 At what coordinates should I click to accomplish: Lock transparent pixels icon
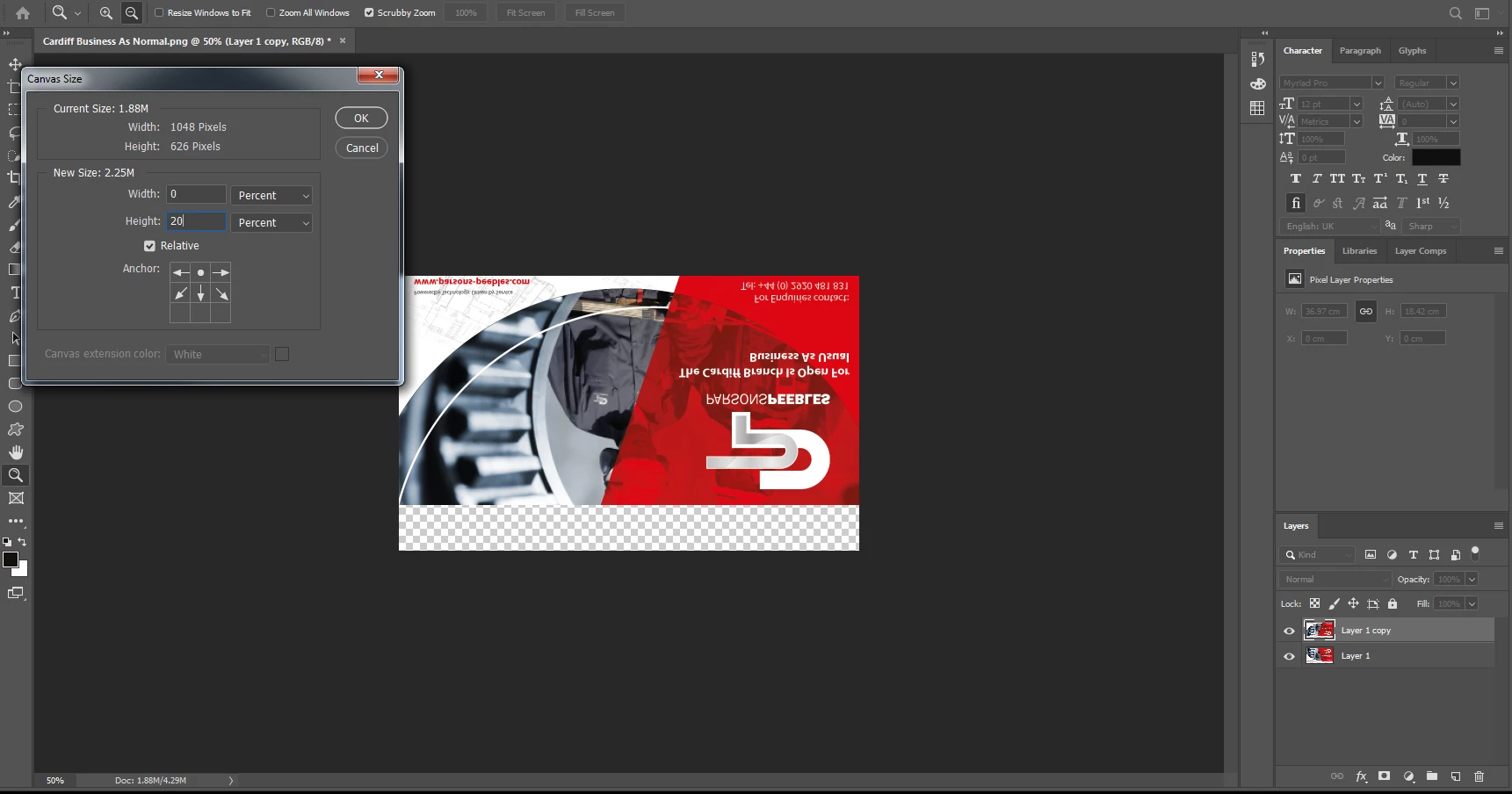click(x=1314, y=603)
